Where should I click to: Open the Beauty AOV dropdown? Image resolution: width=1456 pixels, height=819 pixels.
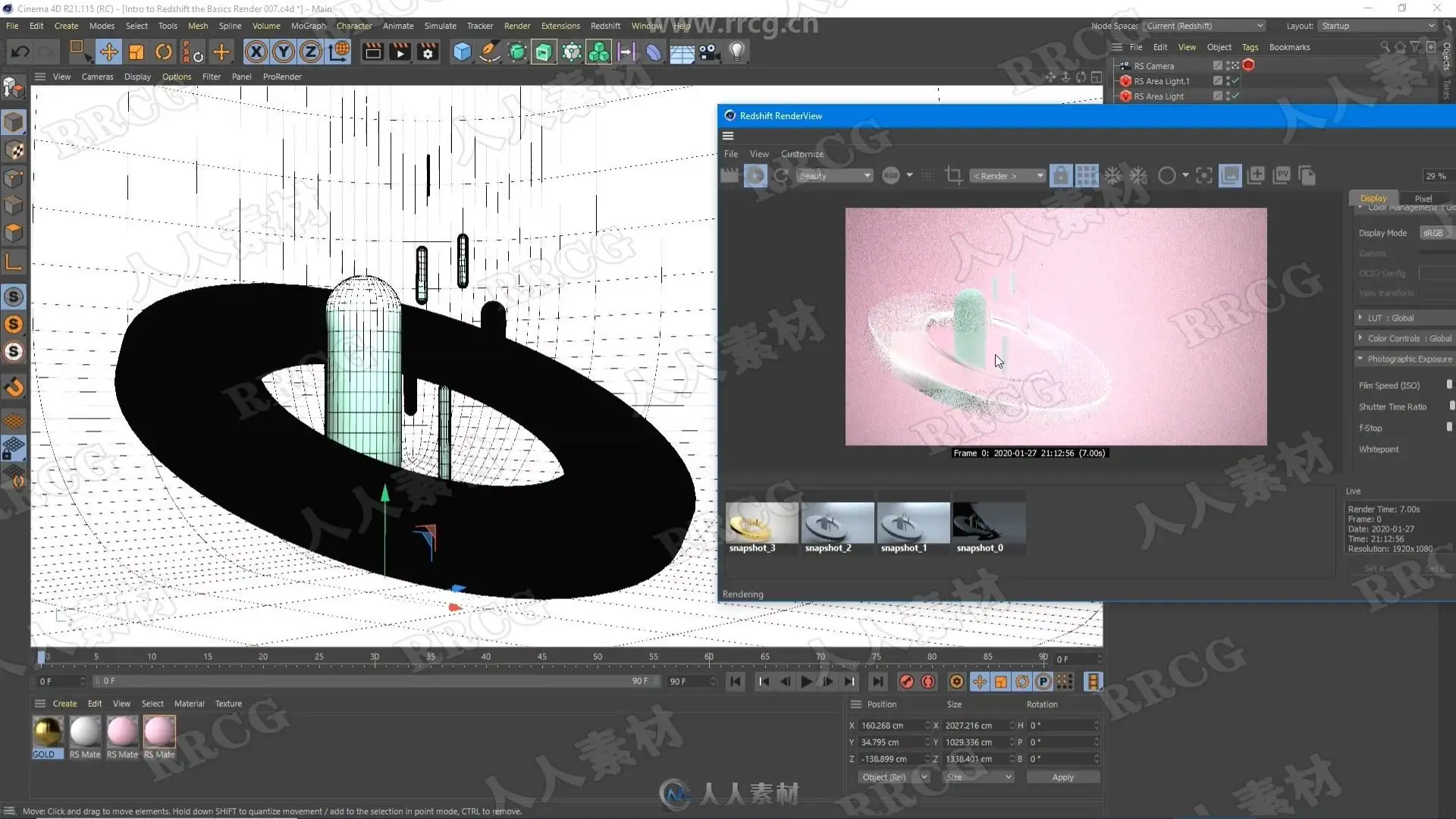pos(834,176)
